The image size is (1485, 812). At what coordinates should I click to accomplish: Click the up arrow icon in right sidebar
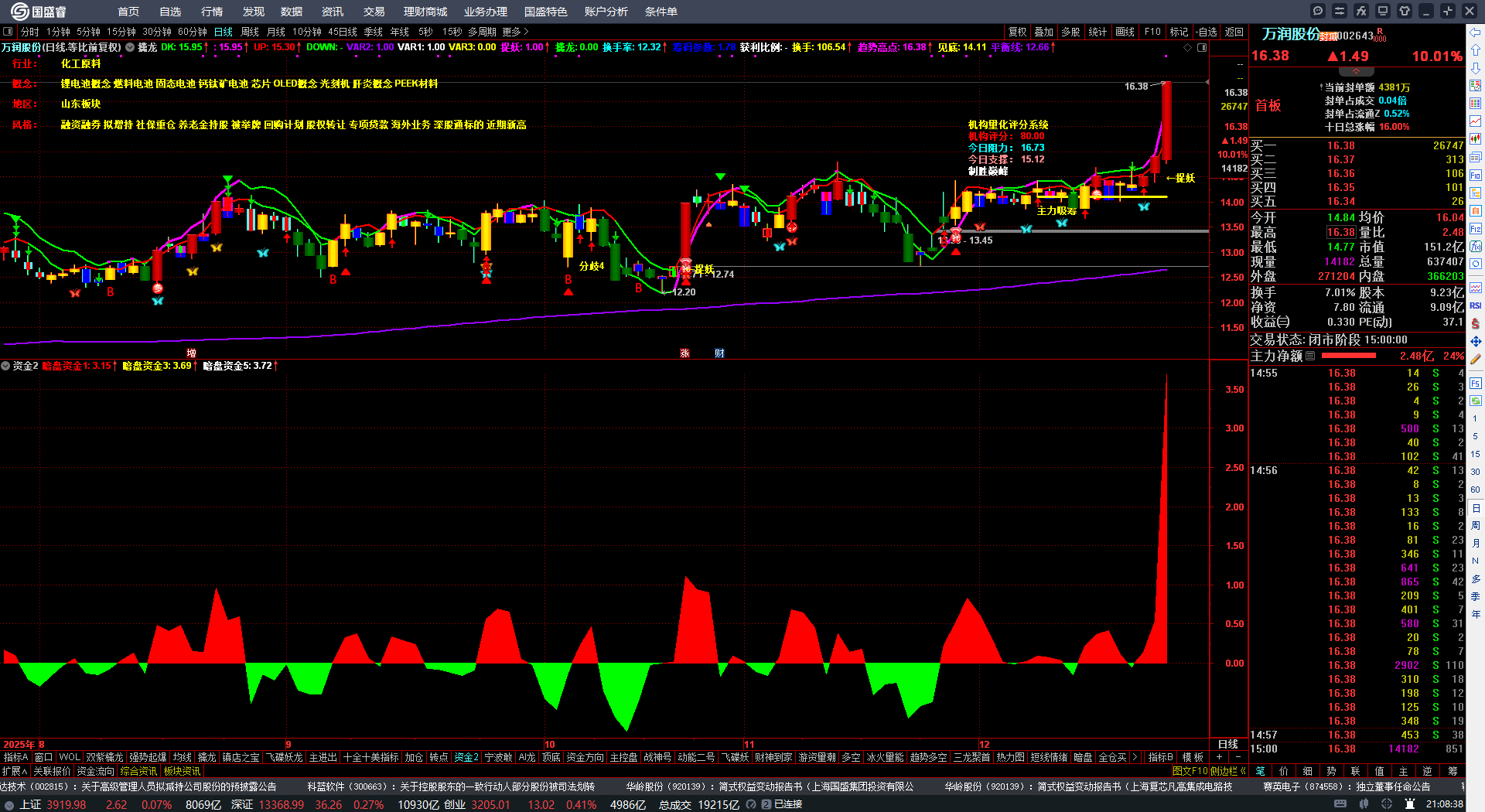[1476, 50]
